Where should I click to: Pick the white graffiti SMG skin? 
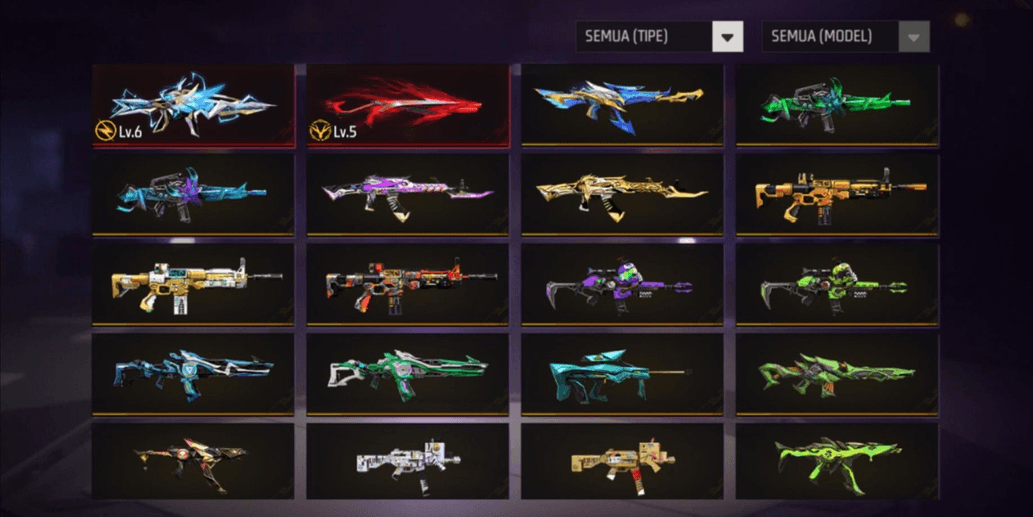coord(408,461)
